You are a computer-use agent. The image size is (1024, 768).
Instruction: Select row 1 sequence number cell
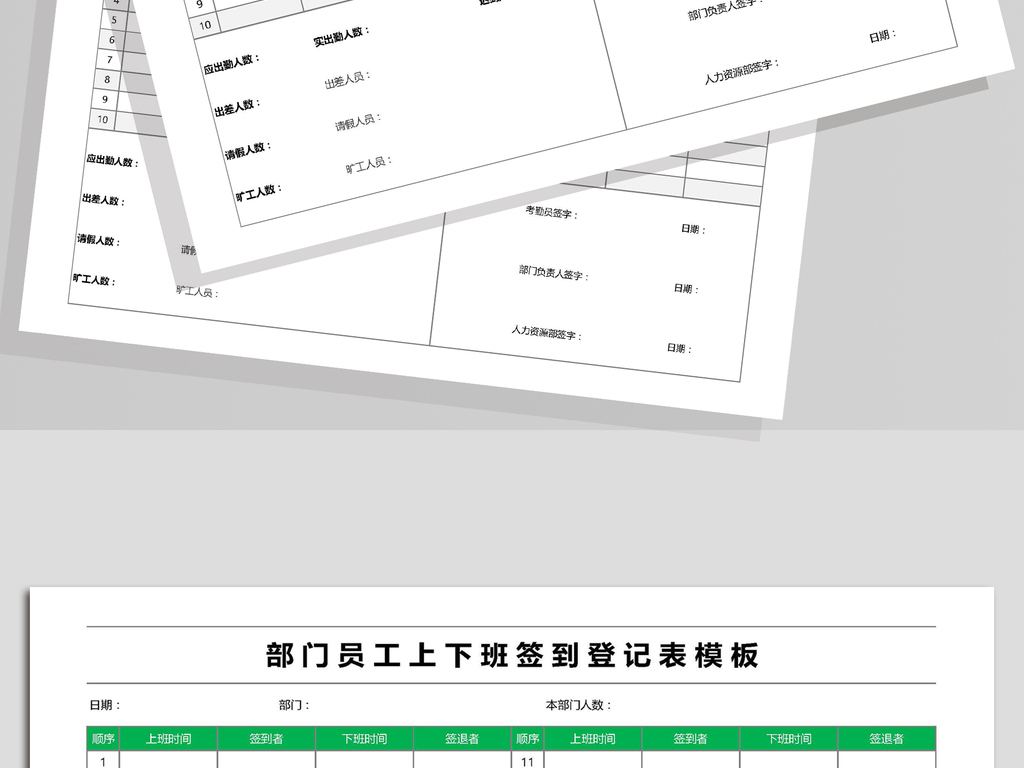point(100,762)
